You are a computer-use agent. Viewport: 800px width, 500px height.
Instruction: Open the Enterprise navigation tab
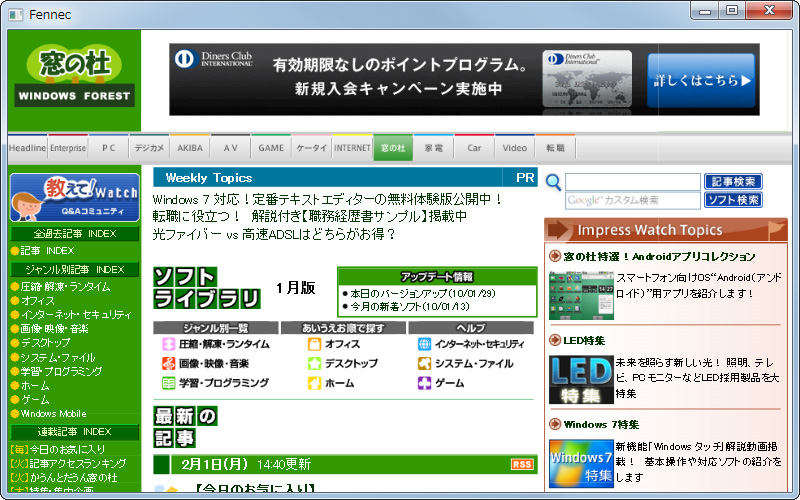(68, 148)
